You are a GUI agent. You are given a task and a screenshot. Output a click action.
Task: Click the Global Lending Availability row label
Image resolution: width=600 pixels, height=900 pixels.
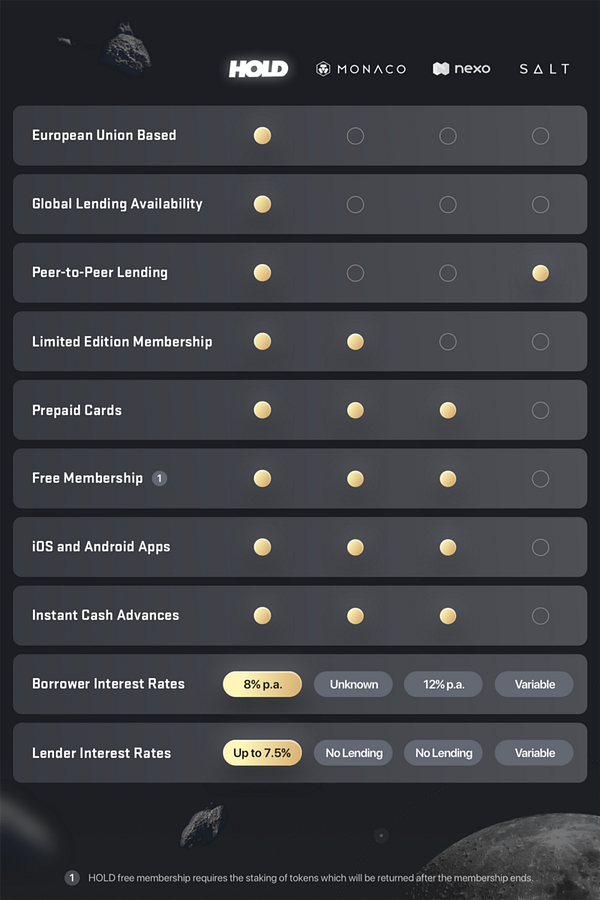click(x=117, y=204)
